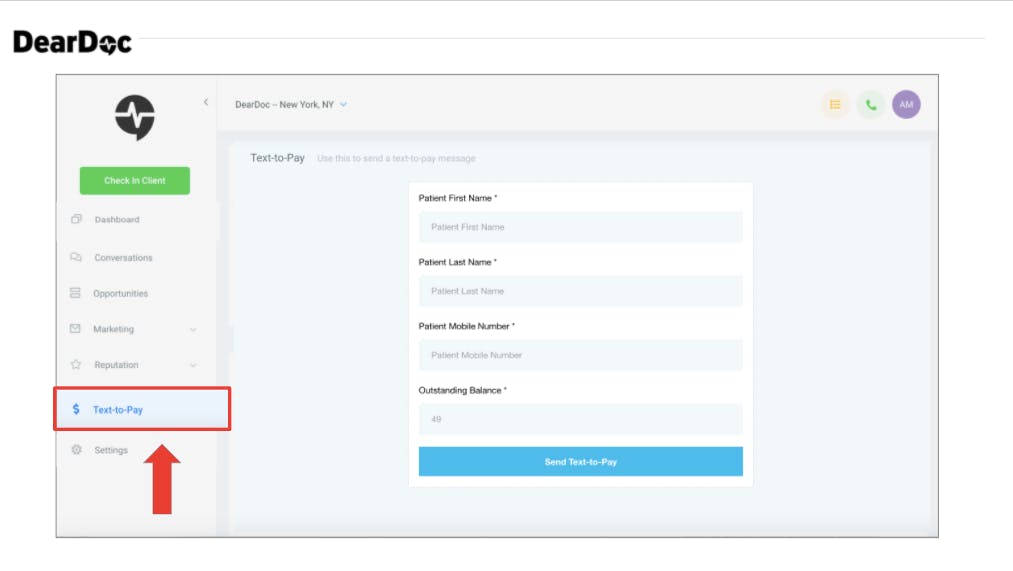
Task: Click the Reputation star icon
Action: click(x=76, y=364)
